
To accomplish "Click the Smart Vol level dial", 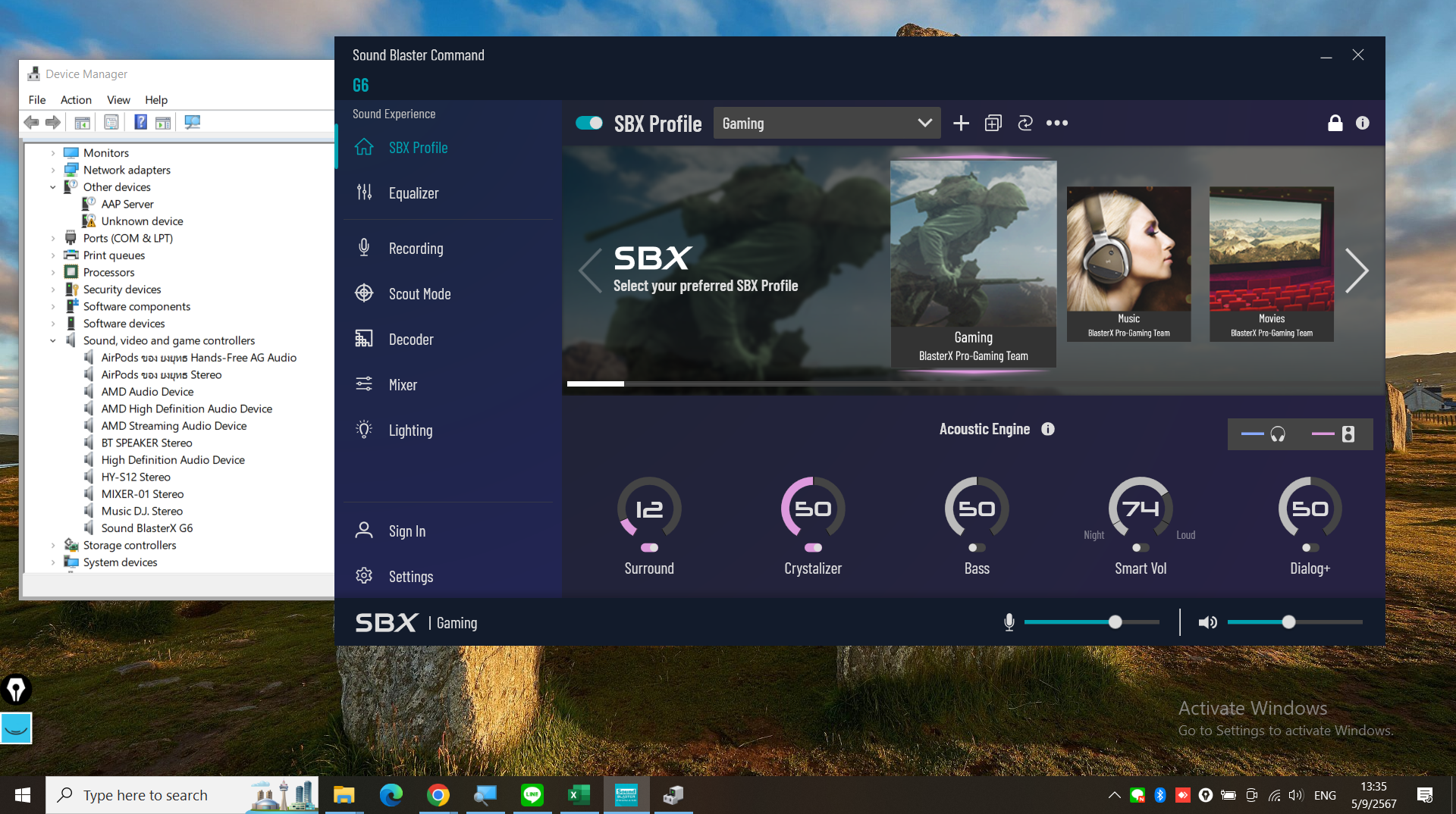I will (1141, 509).
